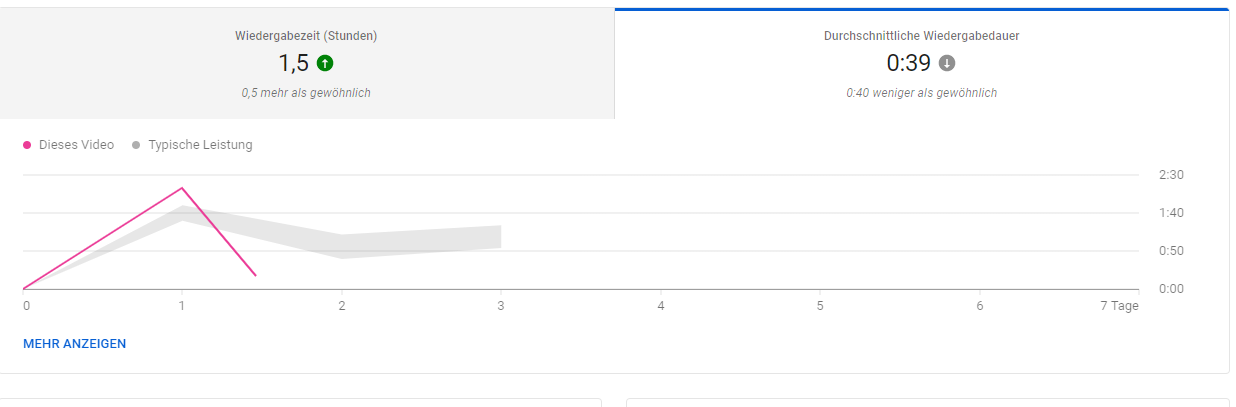Click the gray typical-performance band at day 3

[500, 237]
